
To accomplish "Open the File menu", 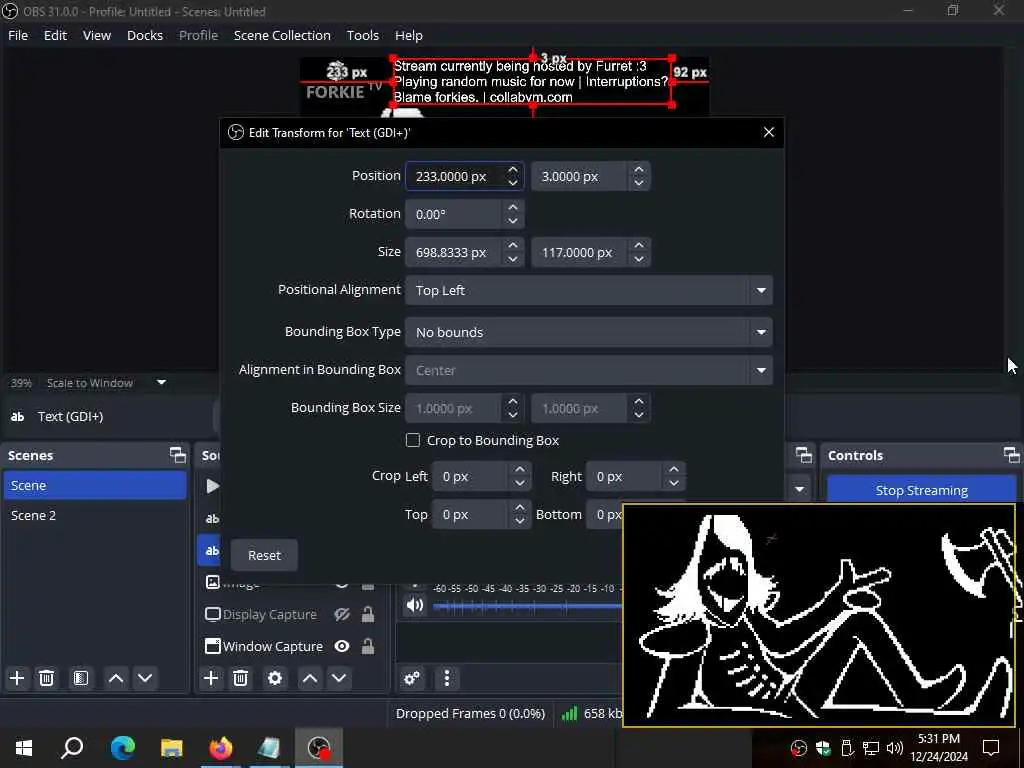I will coord(18,35).
